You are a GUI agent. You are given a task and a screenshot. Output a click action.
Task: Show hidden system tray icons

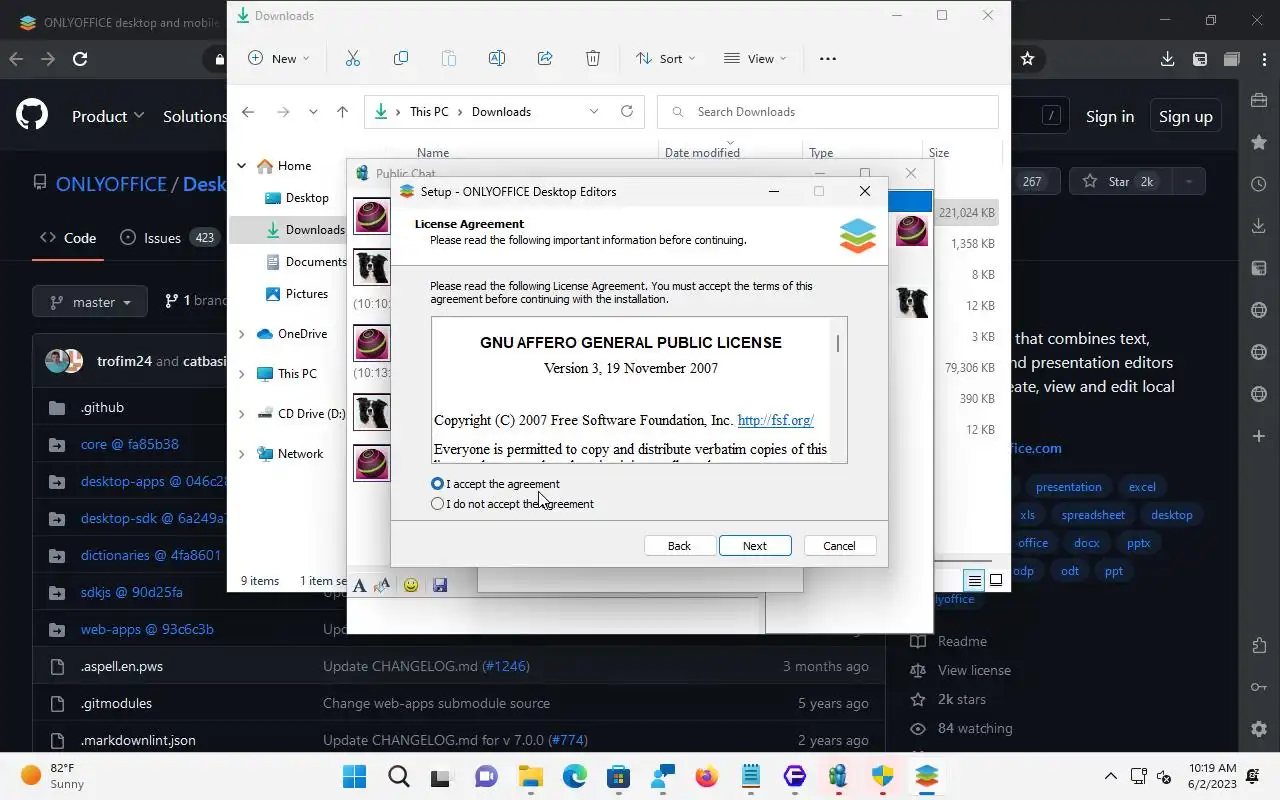tap(1110, 776)
